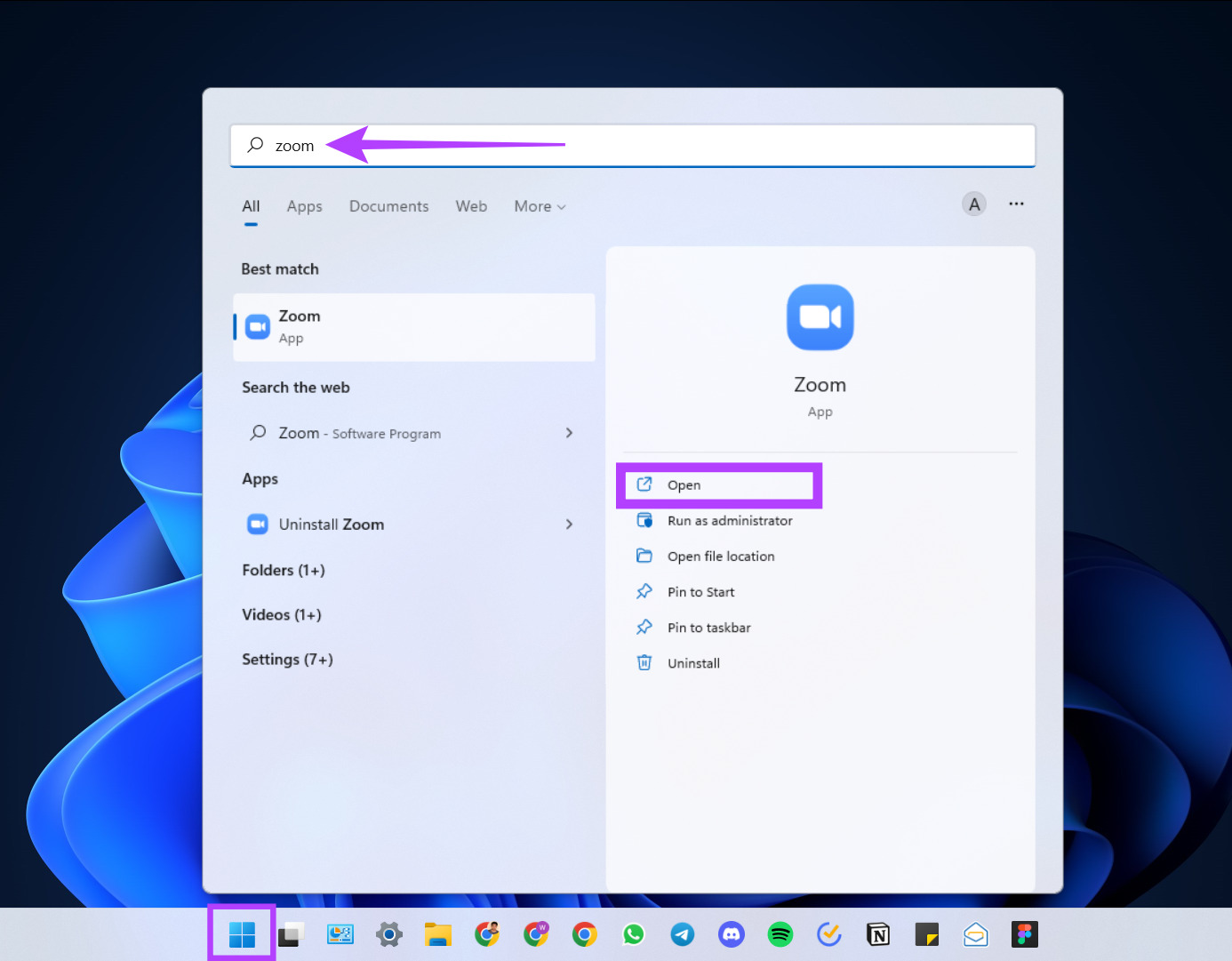
Task: Launch plain Google Chrome from the taskbar
Action: tap(585, 934)
